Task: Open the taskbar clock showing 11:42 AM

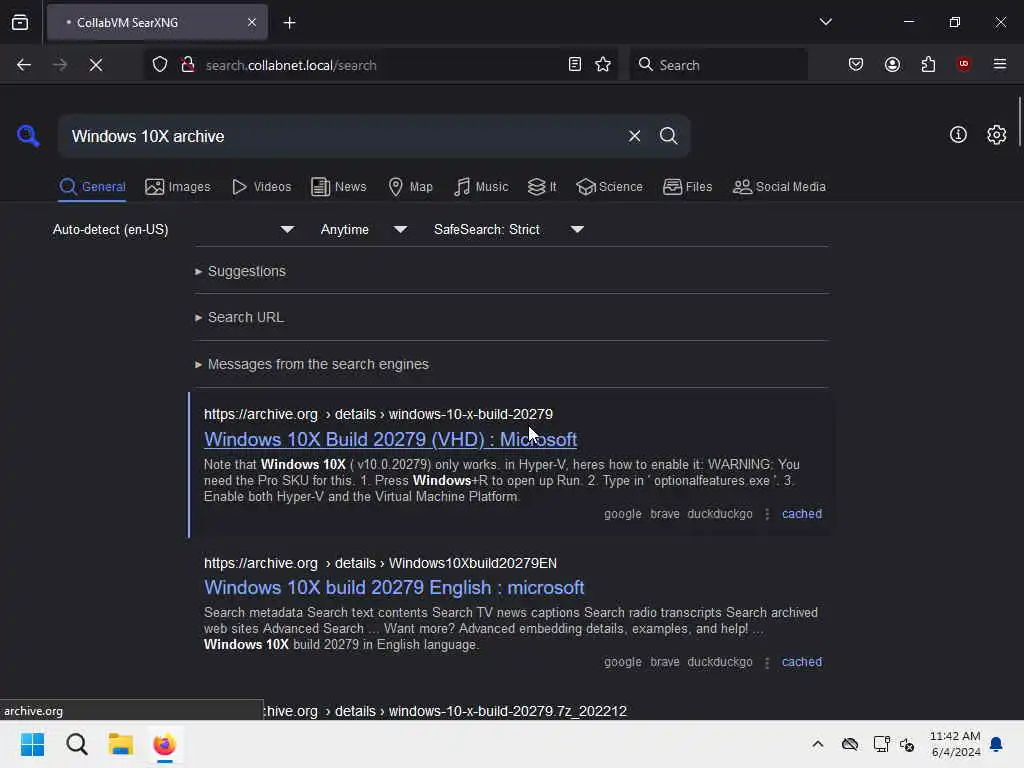Action: pyautogui.click(x=955, y=744)
